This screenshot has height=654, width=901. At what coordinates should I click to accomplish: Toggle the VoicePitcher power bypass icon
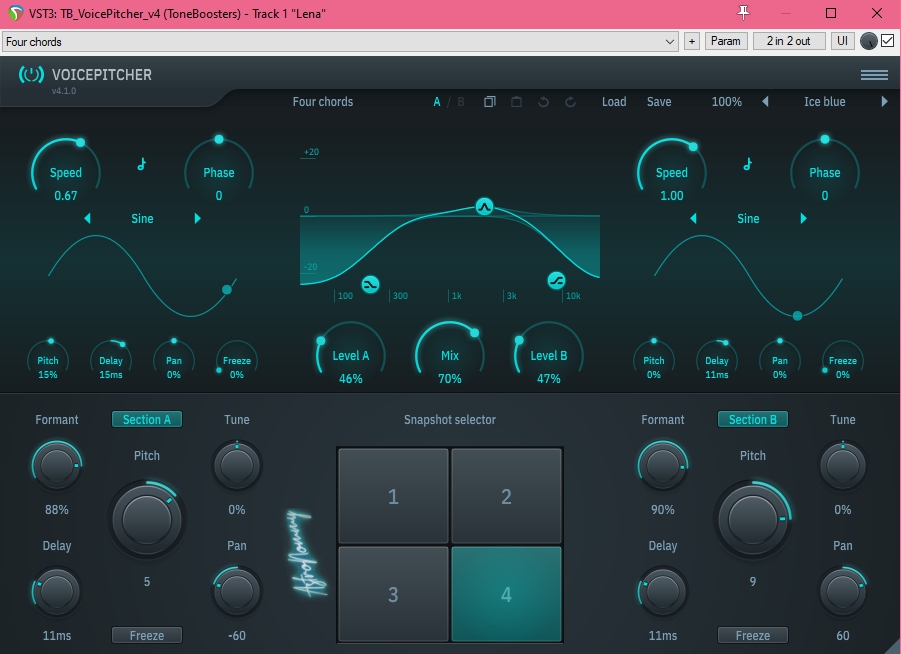tap(31, 75)
